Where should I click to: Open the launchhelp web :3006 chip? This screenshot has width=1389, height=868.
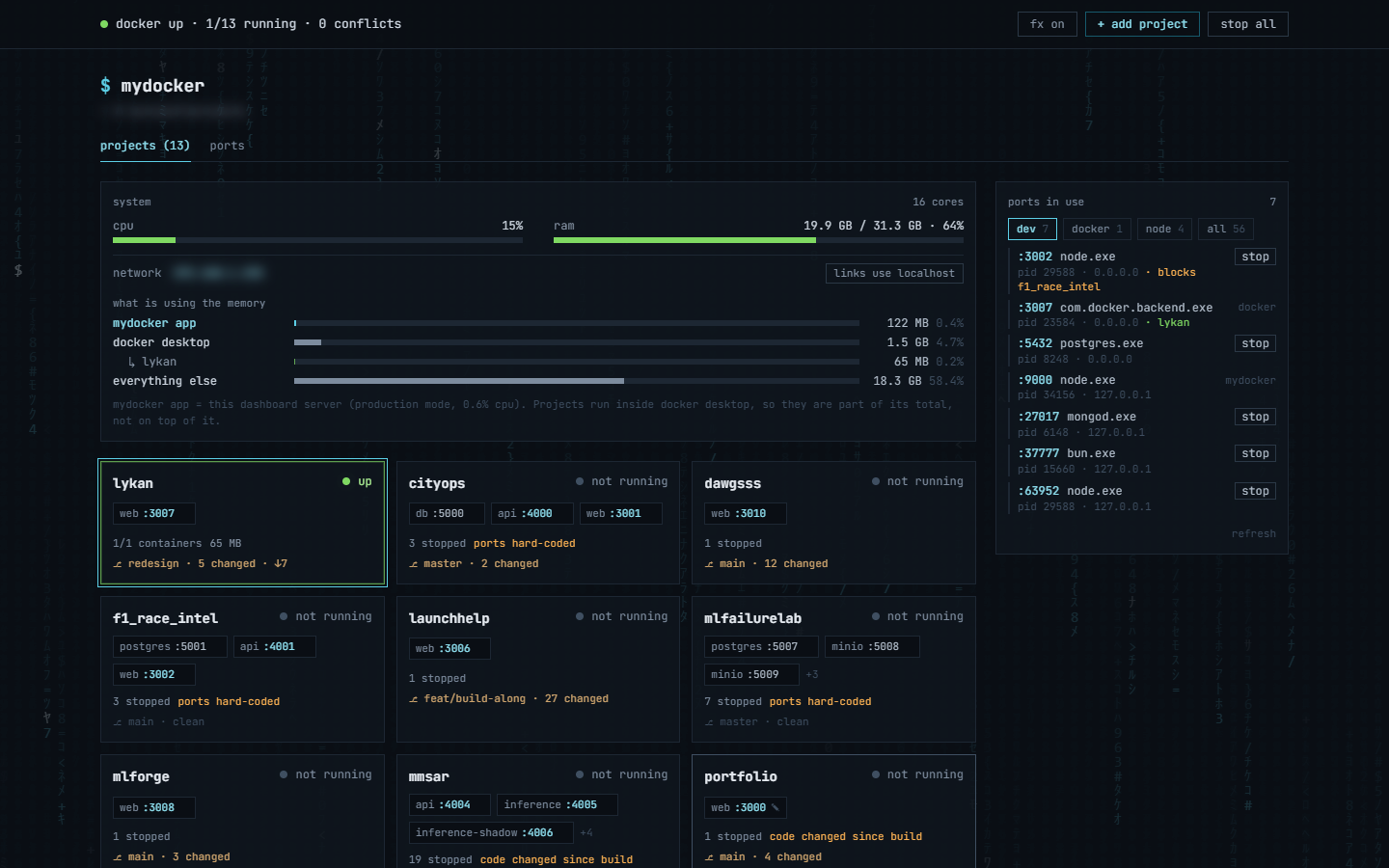coord(449,649)
